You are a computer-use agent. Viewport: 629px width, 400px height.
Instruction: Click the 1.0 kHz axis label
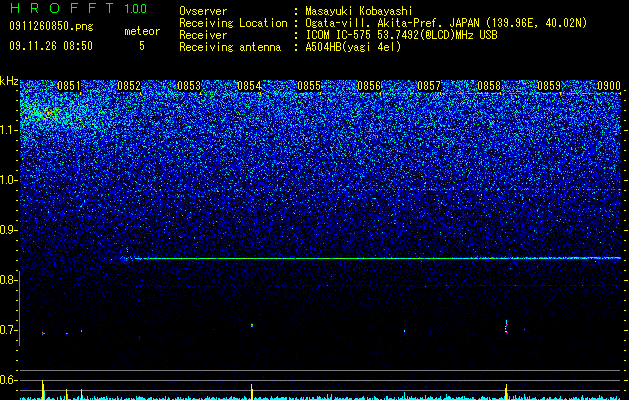pos(8,180)
